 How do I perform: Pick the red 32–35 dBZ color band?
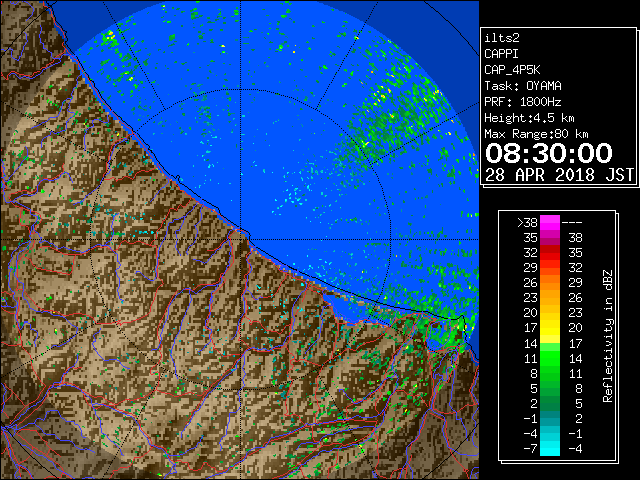(550, 253)
